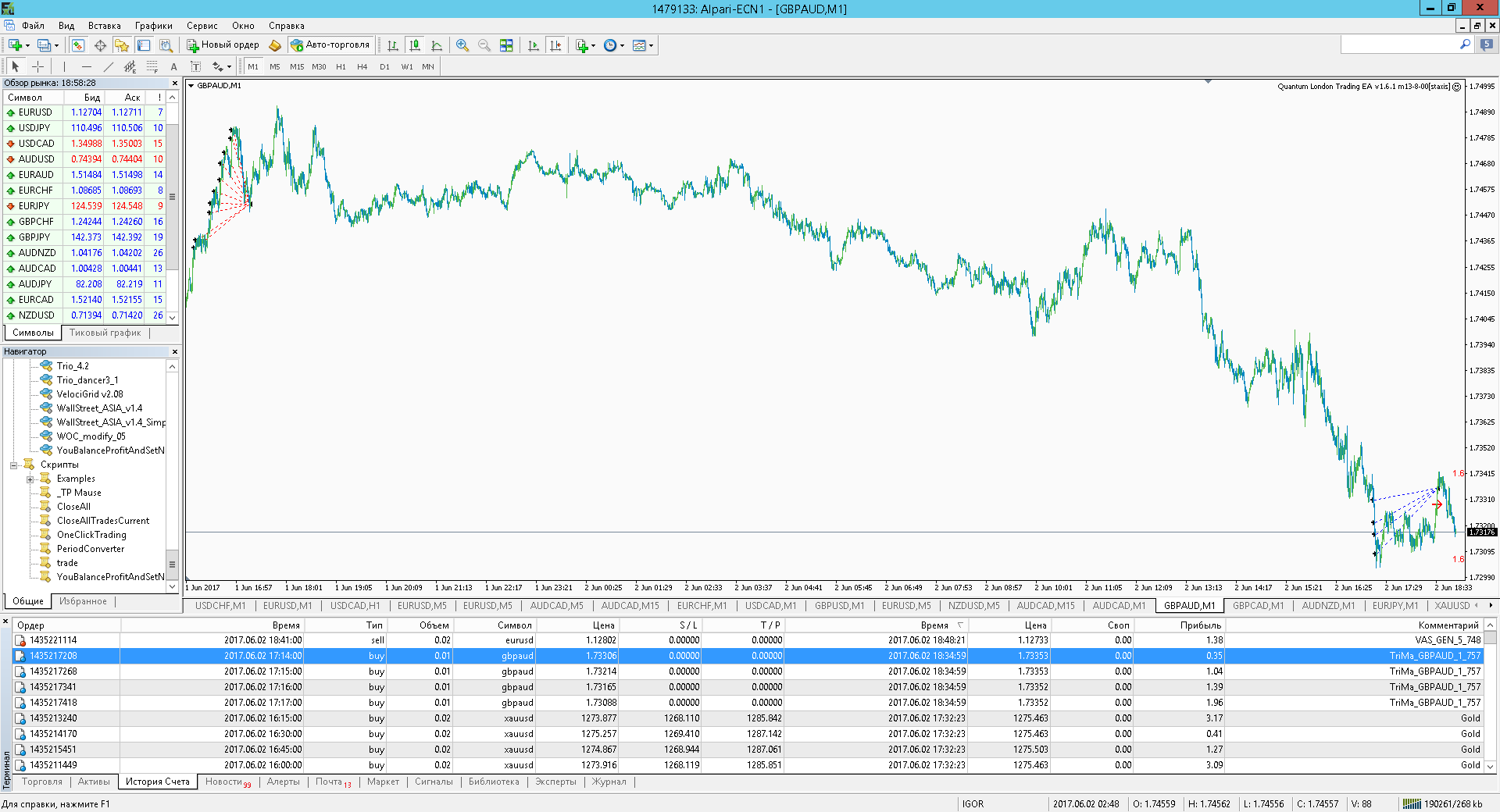
Task: Open GBPAUD,M1 chart menu triangle
Action: tap(191, 86)
